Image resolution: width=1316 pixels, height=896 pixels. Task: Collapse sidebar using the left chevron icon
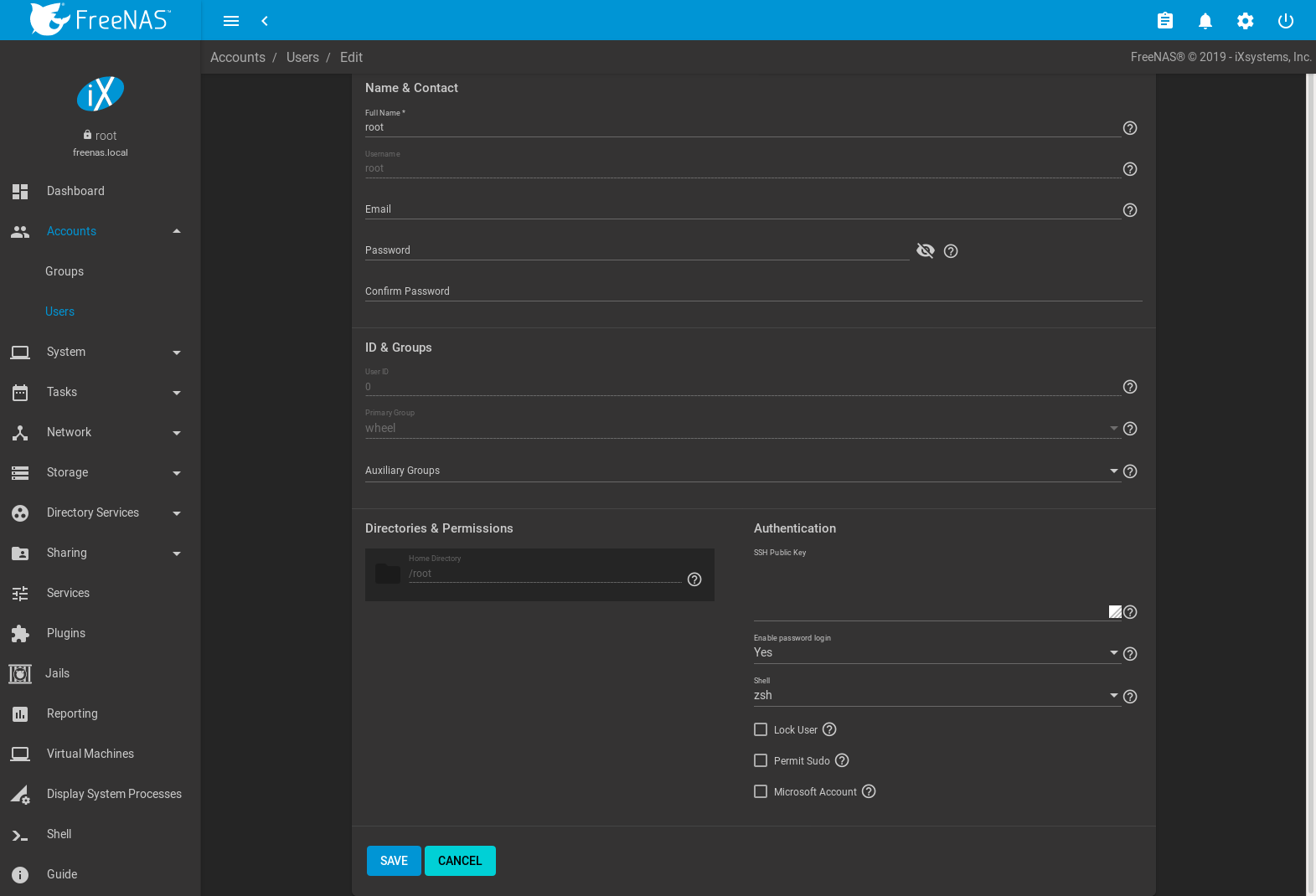(x=265, y=21)
